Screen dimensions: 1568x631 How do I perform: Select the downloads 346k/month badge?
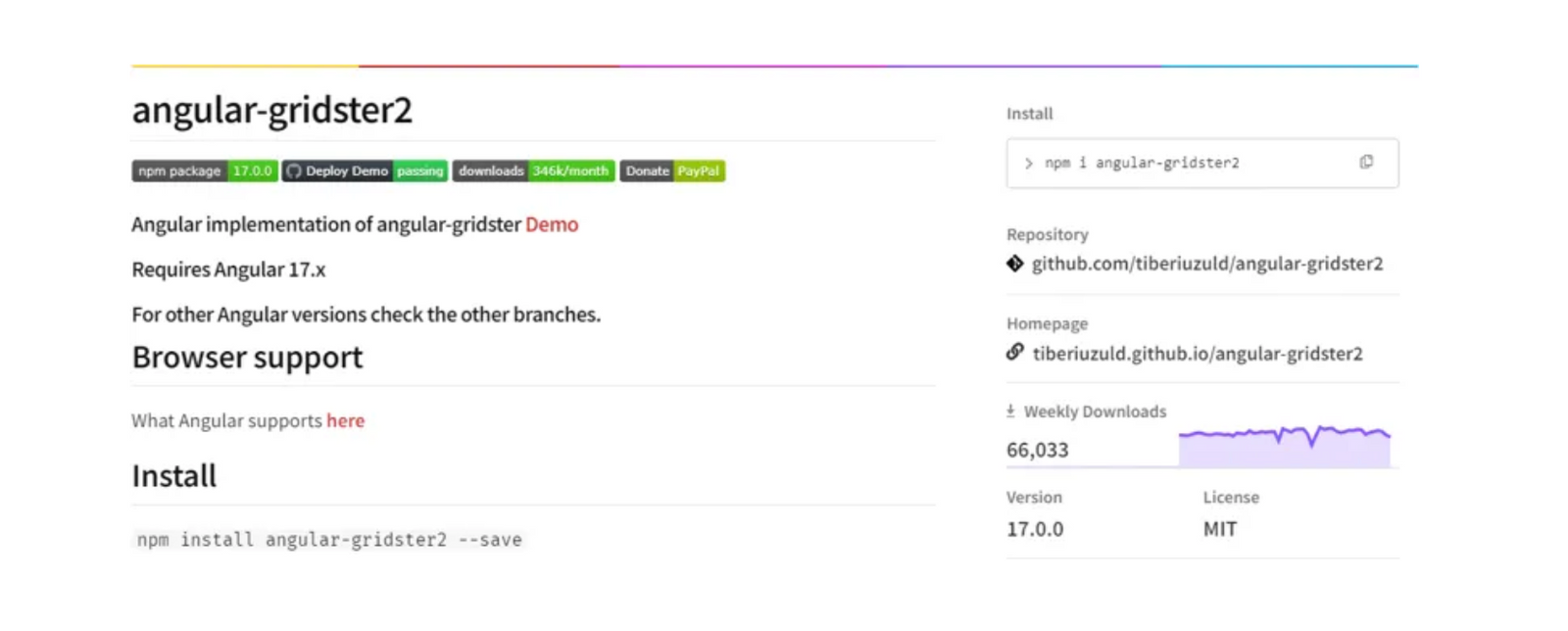pyautogui.click(x=532, y=170)
